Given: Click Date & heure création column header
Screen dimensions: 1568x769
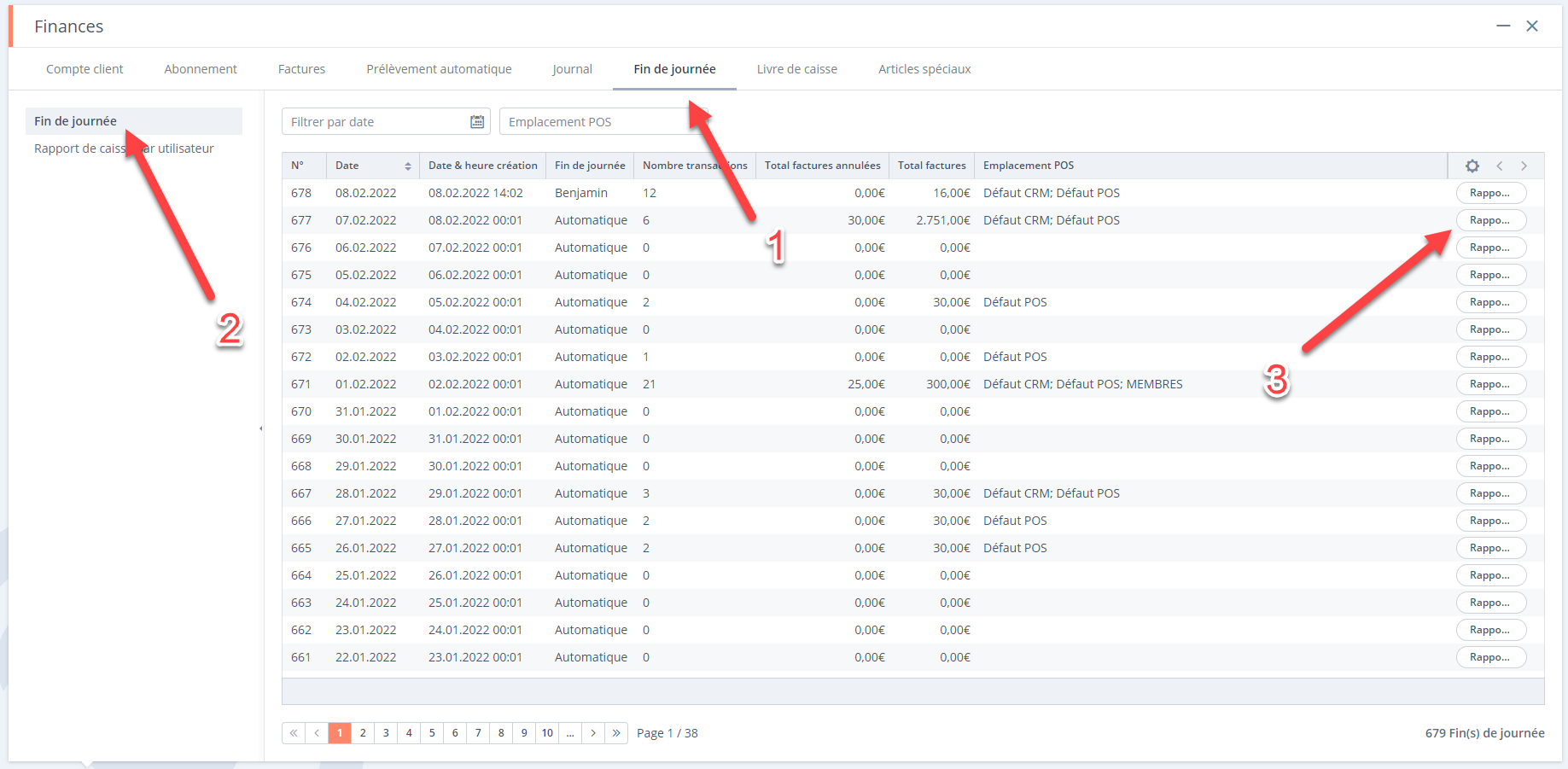Looking at the screenshot, I should coord(483,166).
